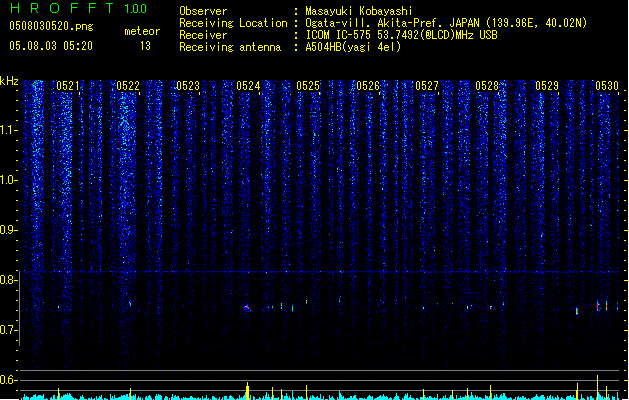
Task: Click the 0523 time marker
Action: pyautogui.click(x=188, y=86)
